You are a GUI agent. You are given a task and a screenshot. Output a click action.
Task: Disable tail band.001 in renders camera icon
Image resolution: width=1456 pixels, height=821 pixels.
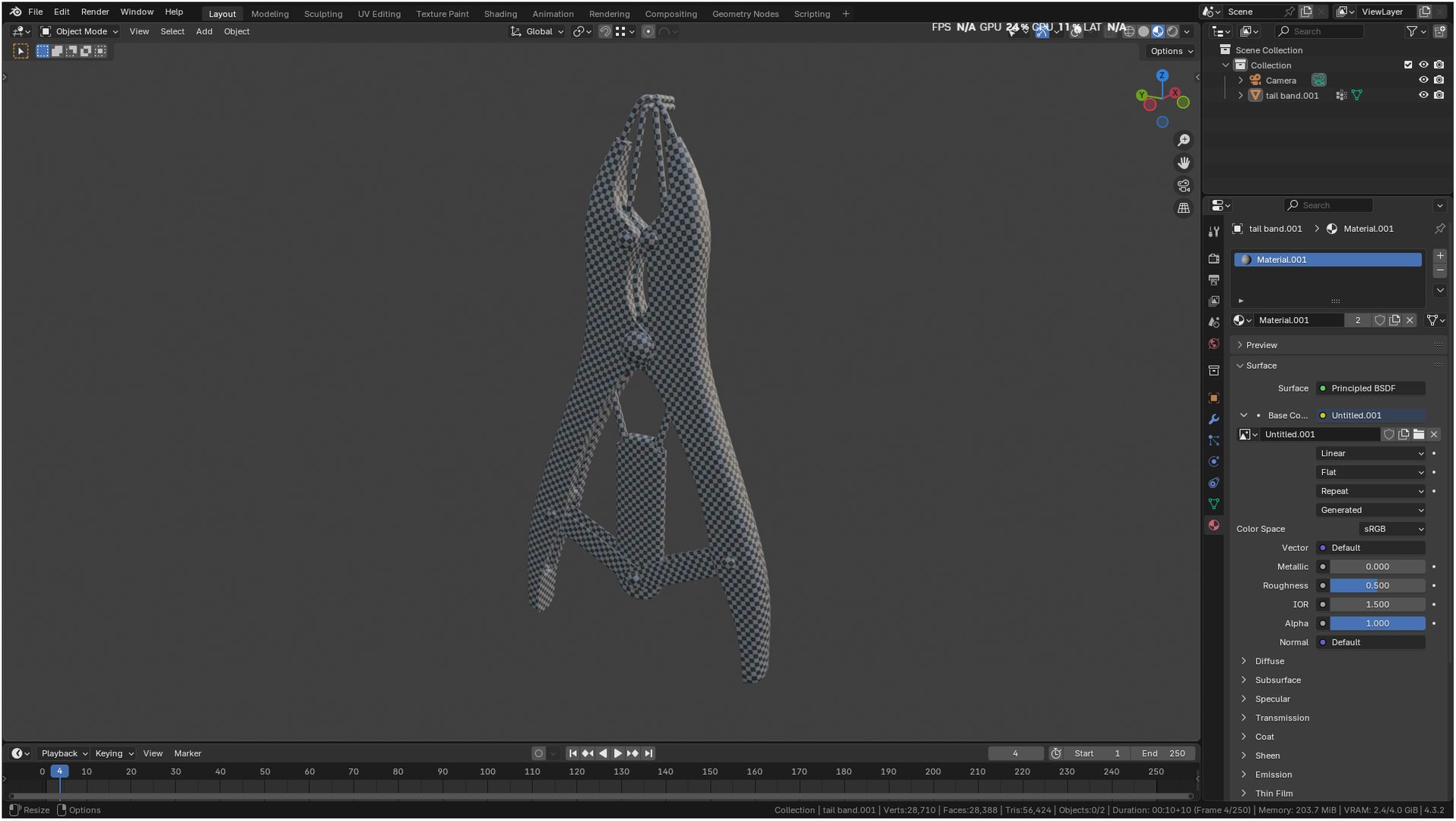coord(1439,96)
